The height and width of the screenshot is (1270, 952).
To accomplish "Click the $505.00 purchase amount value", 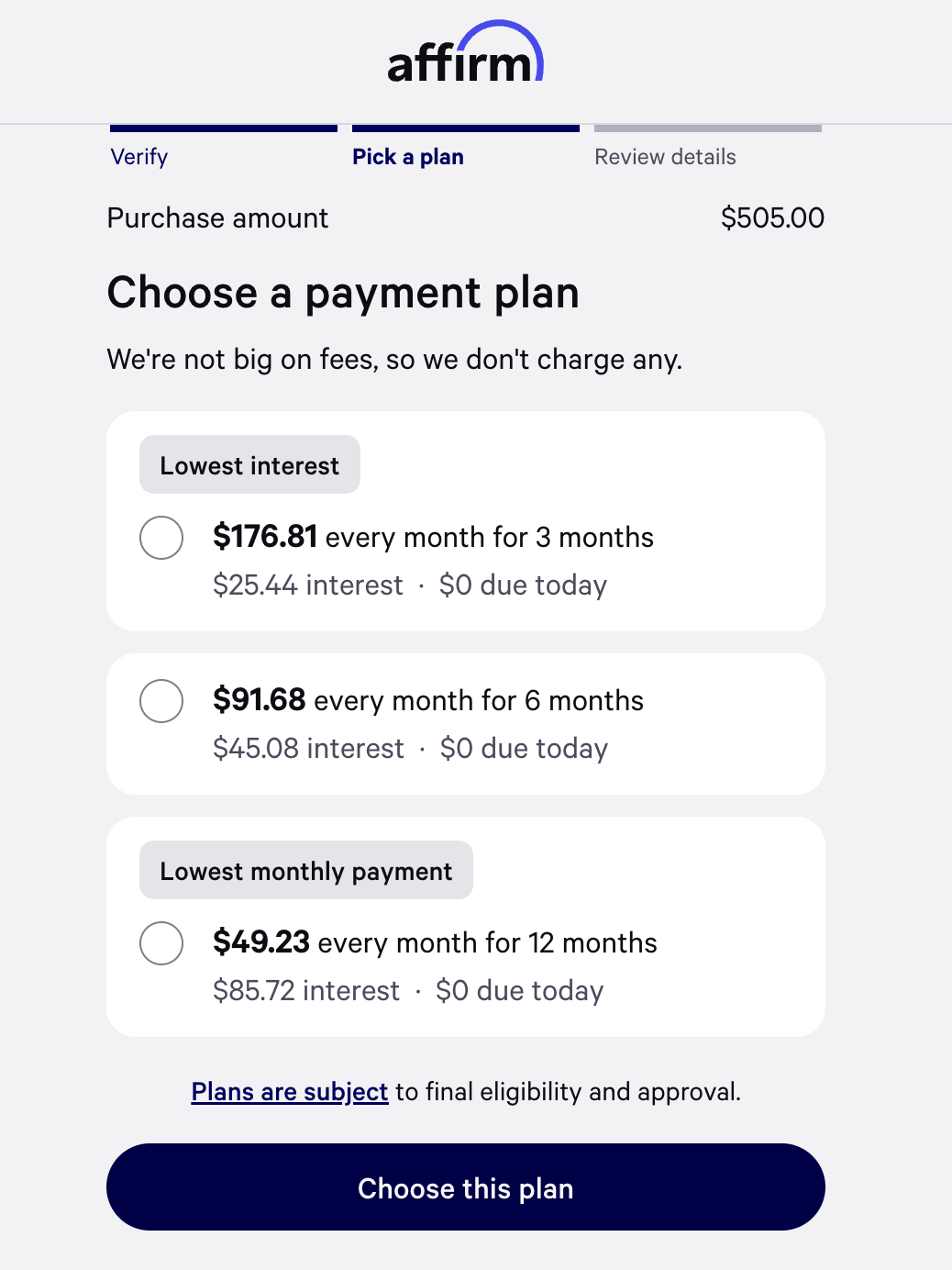I will tap(772, 218).
